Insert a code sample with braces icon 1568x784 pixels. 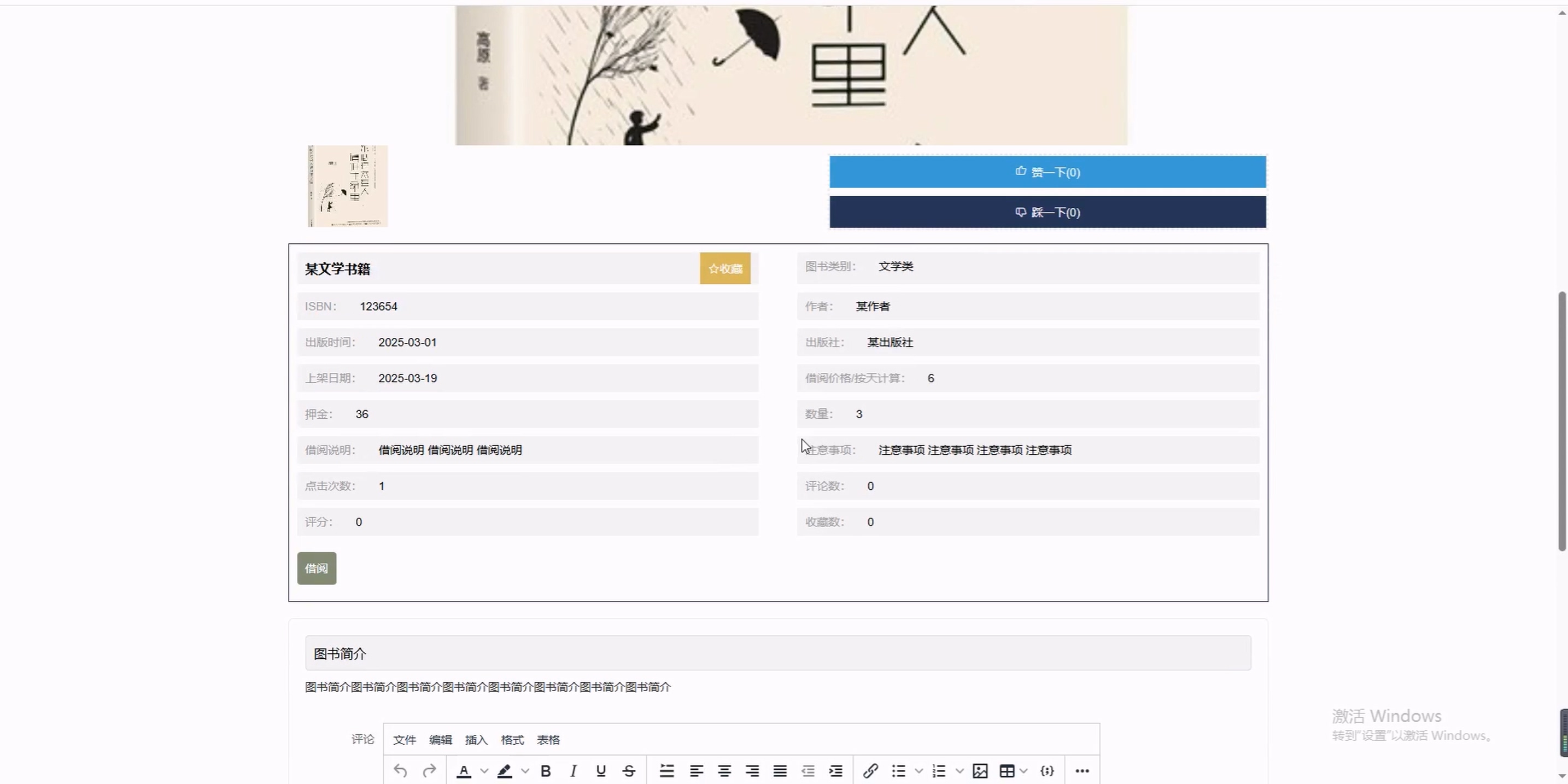[1047, 771]
